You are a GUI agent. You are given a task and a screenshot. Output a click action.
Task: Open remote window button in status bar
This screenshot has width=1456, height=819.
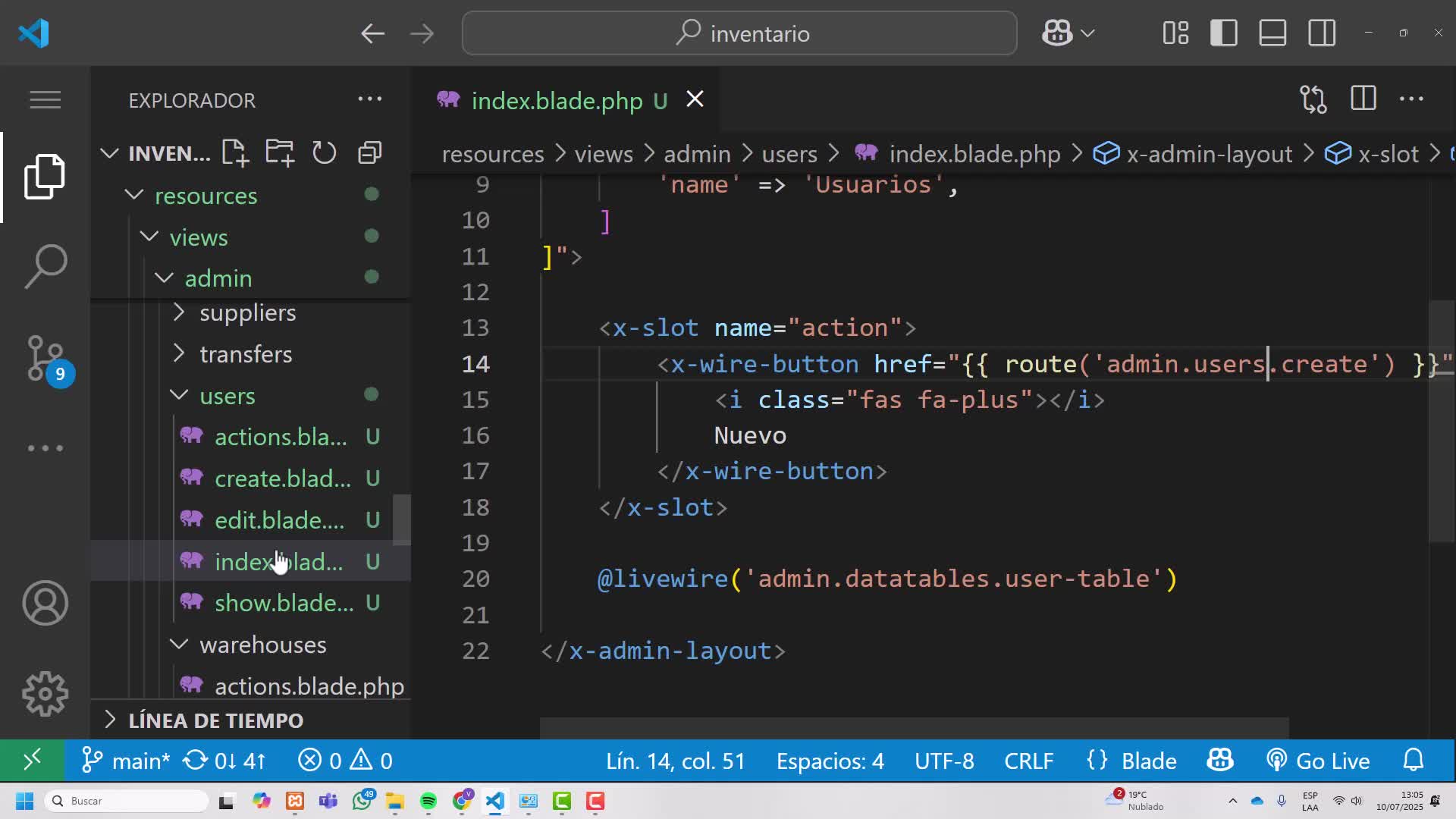tap(32, 760)
